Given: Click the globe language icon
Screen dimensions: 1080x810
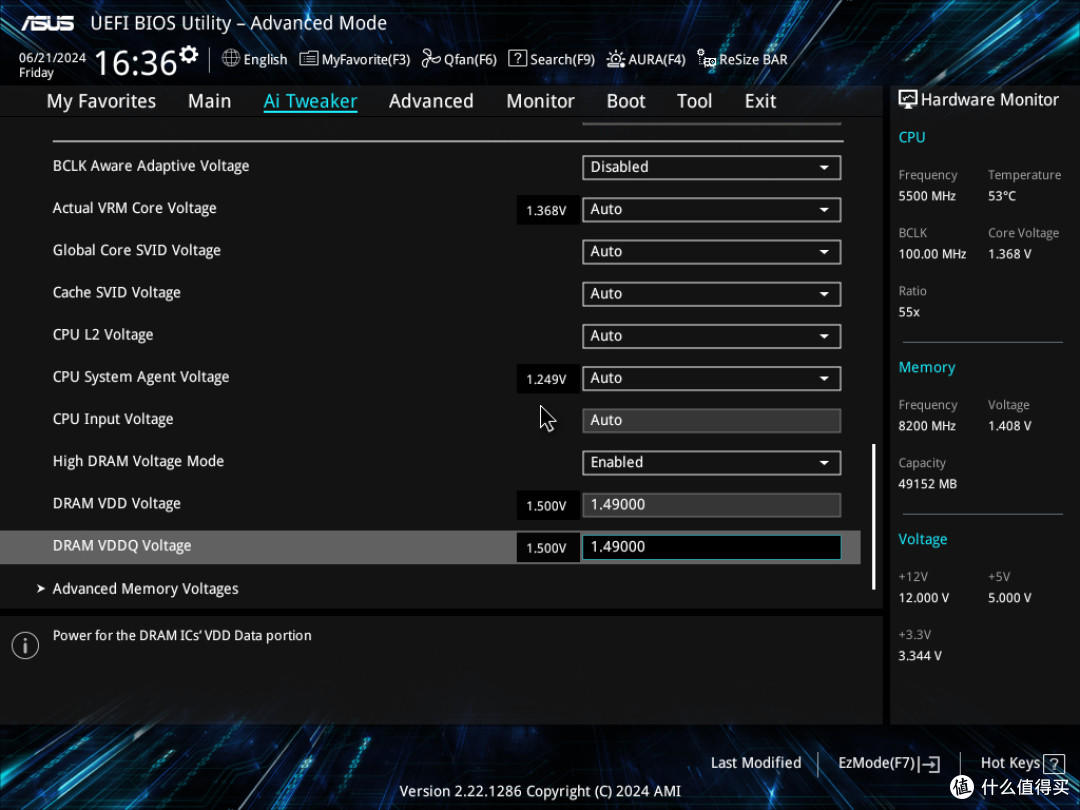Looking at the screenshot, I should click(231, 59).
